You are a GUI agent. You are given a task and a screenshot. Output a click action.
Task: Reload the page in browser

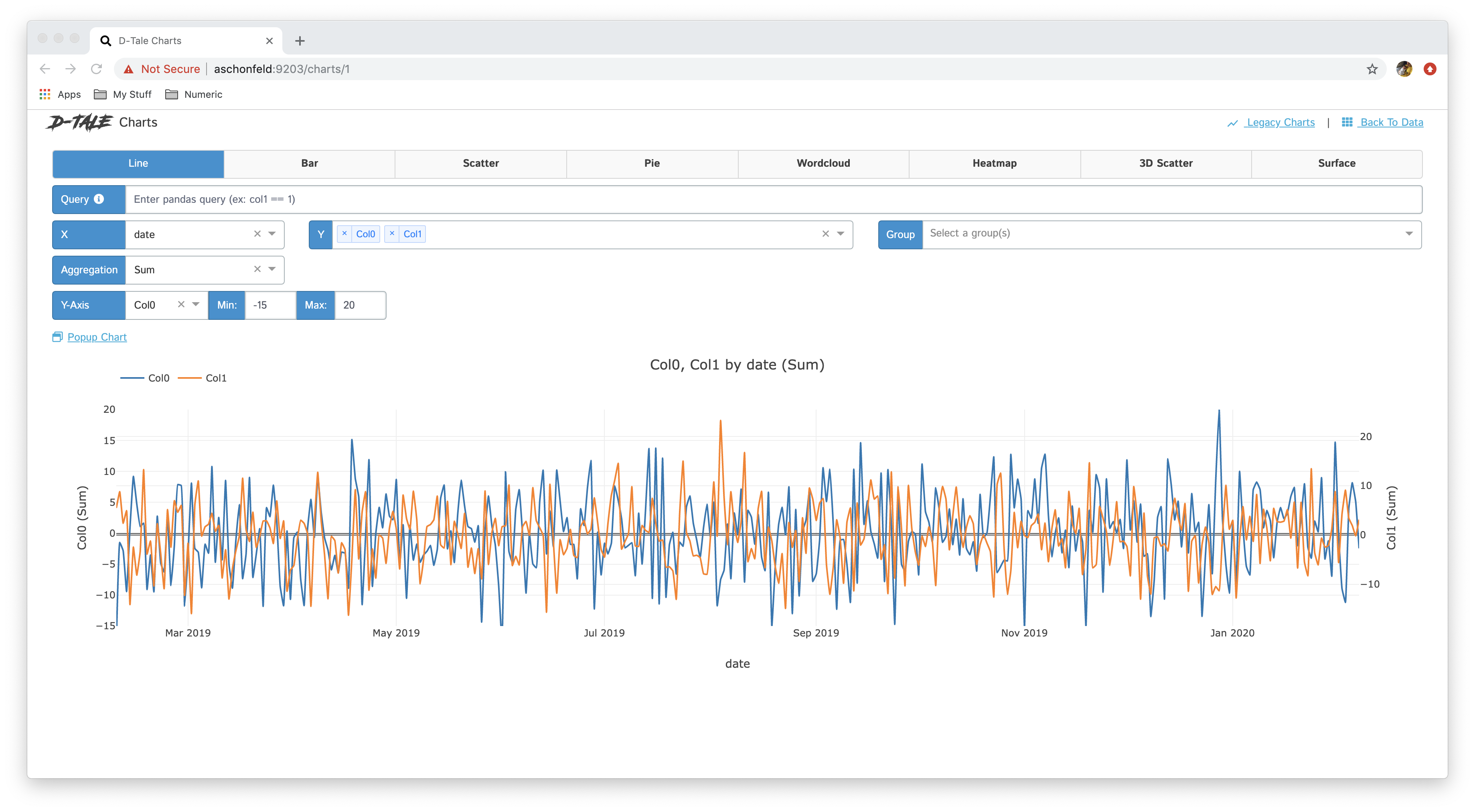coord(96,69)
